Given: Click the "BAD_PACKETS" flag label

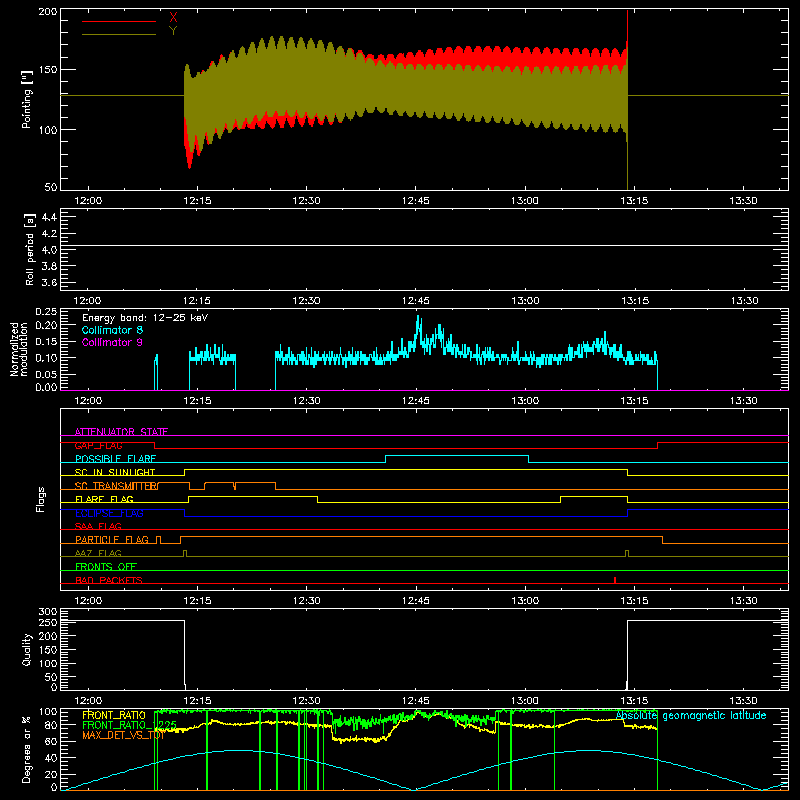Looking at the screenshot, I should [109, 580].
